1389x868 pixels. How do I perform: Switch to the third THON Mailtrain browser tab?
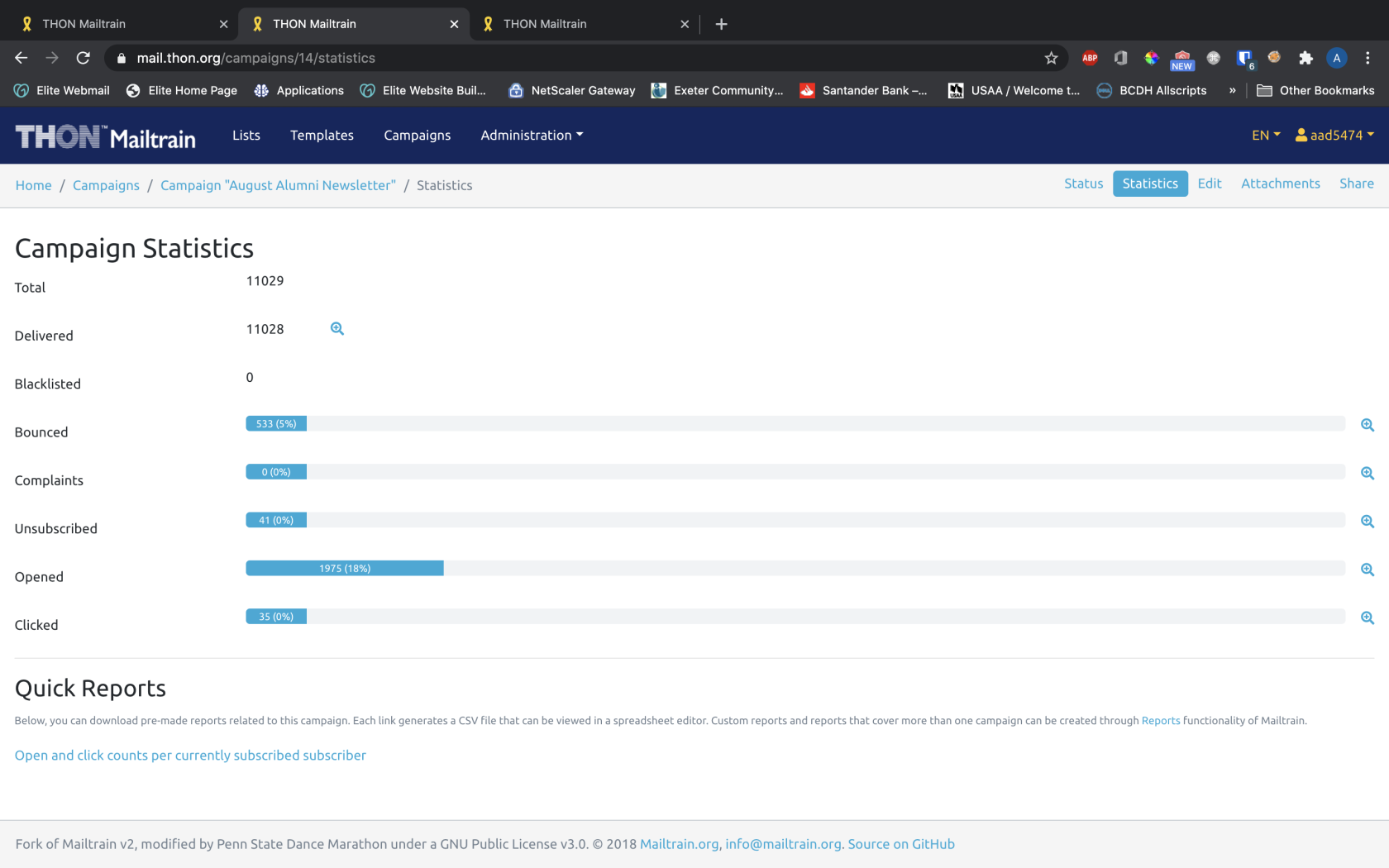coord(583,24)
